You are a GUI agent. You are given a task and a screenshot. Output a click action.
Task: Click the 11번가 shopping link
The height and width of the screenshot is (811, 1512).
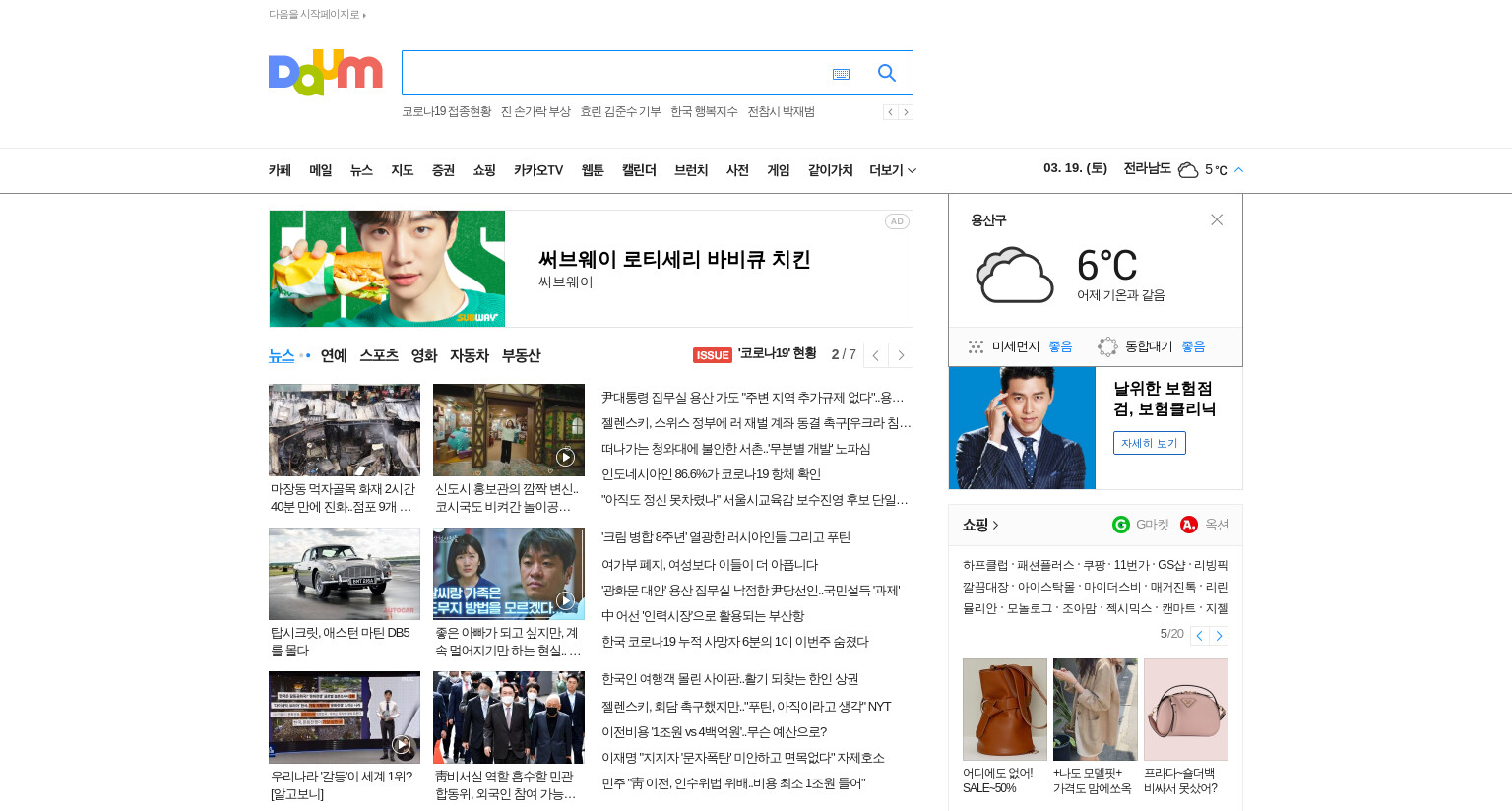(1131, 565)
